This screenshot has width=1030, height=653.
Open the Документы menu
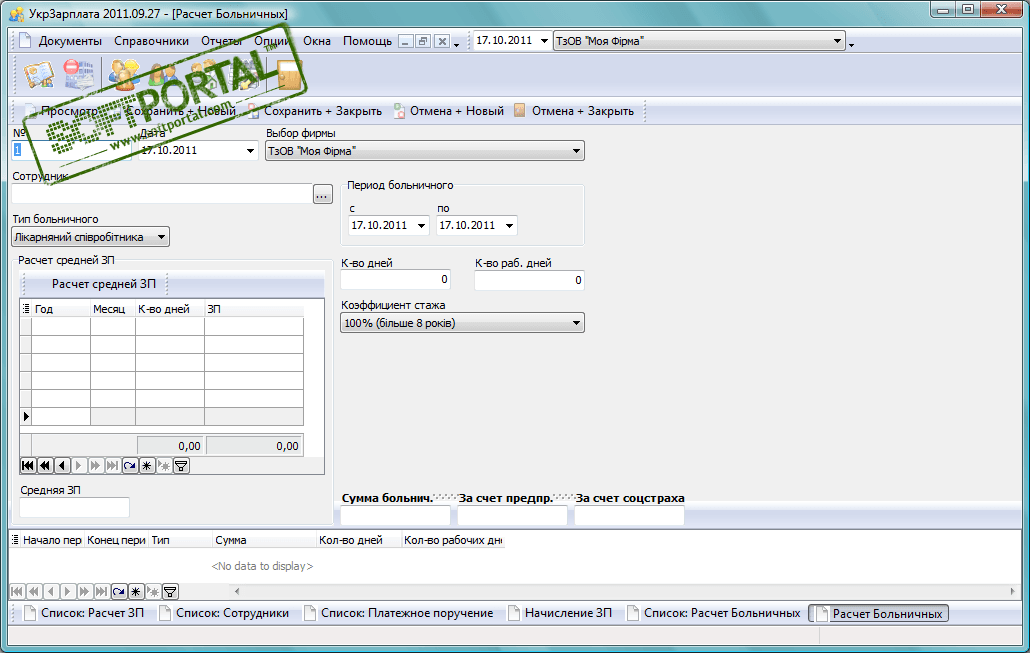(70, 41)
